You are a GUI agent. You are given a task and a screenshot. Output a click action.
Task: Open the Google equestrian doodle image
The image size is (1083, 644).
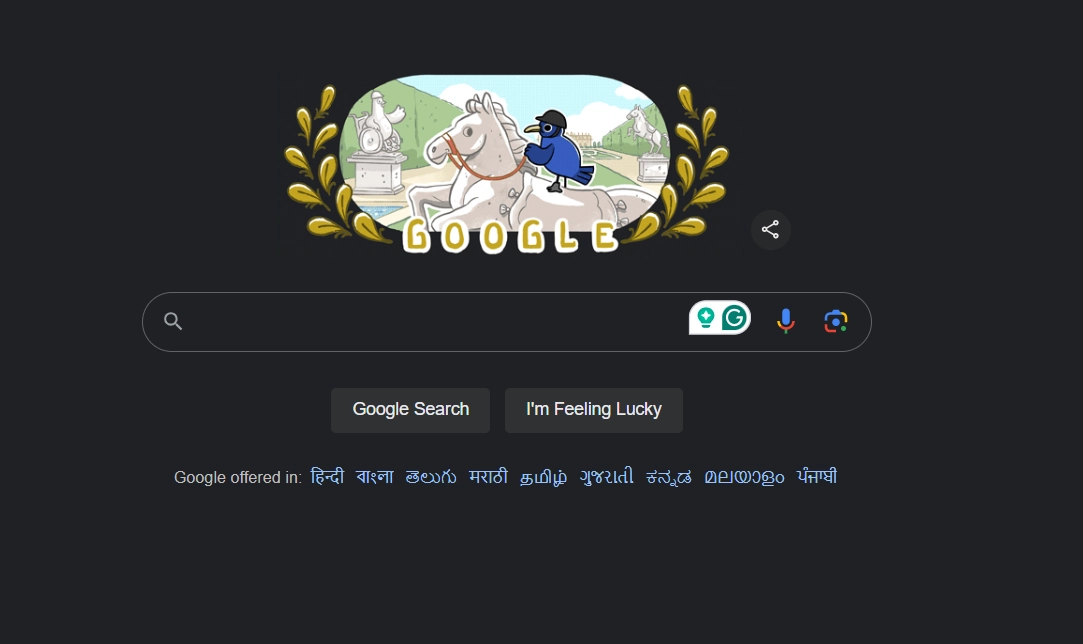pos(506,163)
